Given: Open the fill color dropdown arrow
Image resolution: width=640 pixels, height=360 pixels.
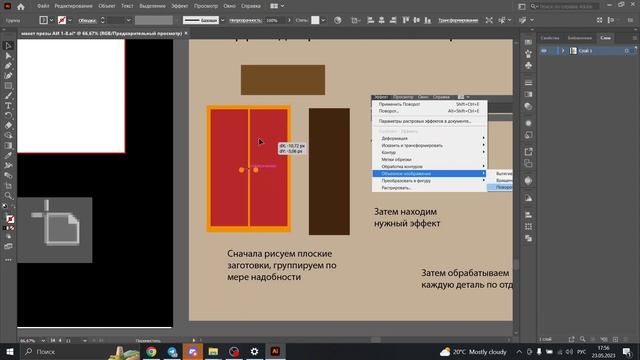Looking at the screenshot, I should coord(51,20).
